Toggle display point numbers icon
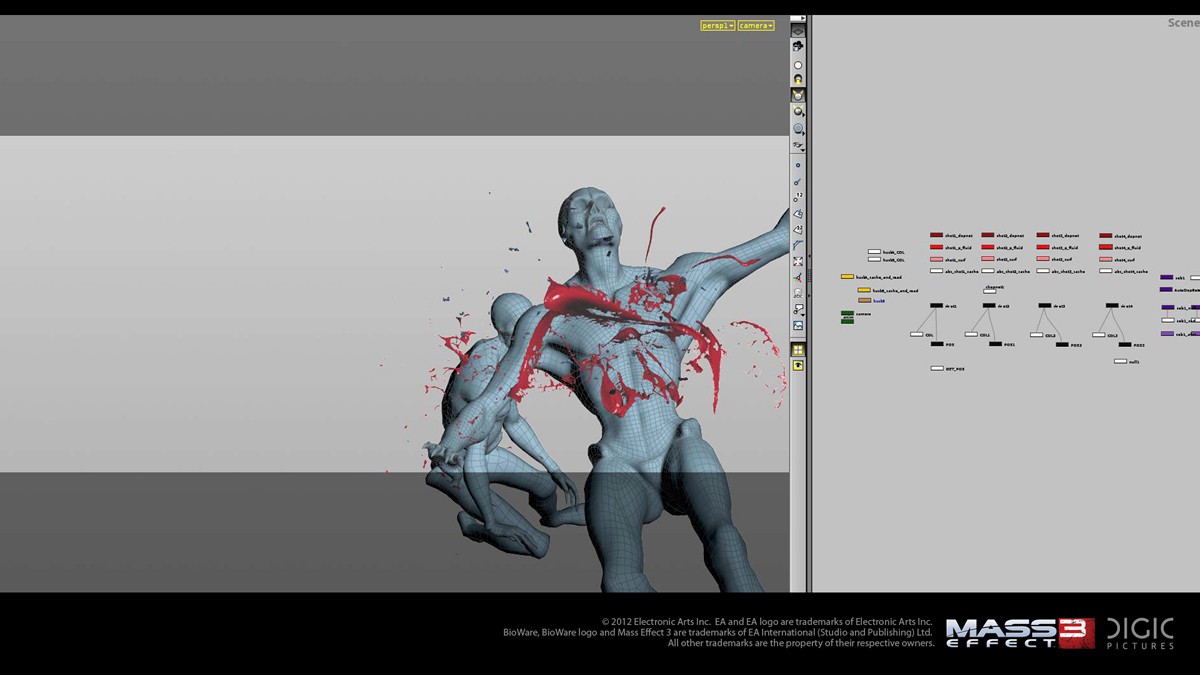 coord(797,197)
